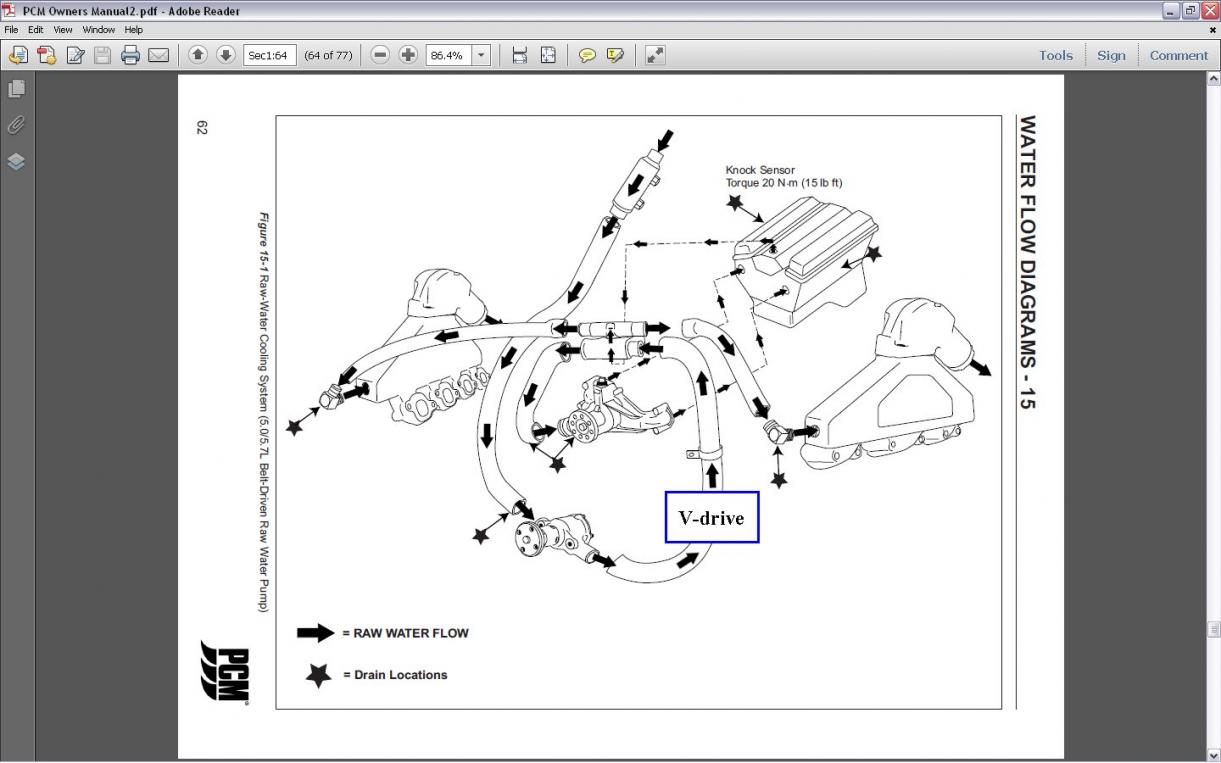Toggle fit page width view
The width and height of the screenshot is (1221, 763).
point(518,55)
